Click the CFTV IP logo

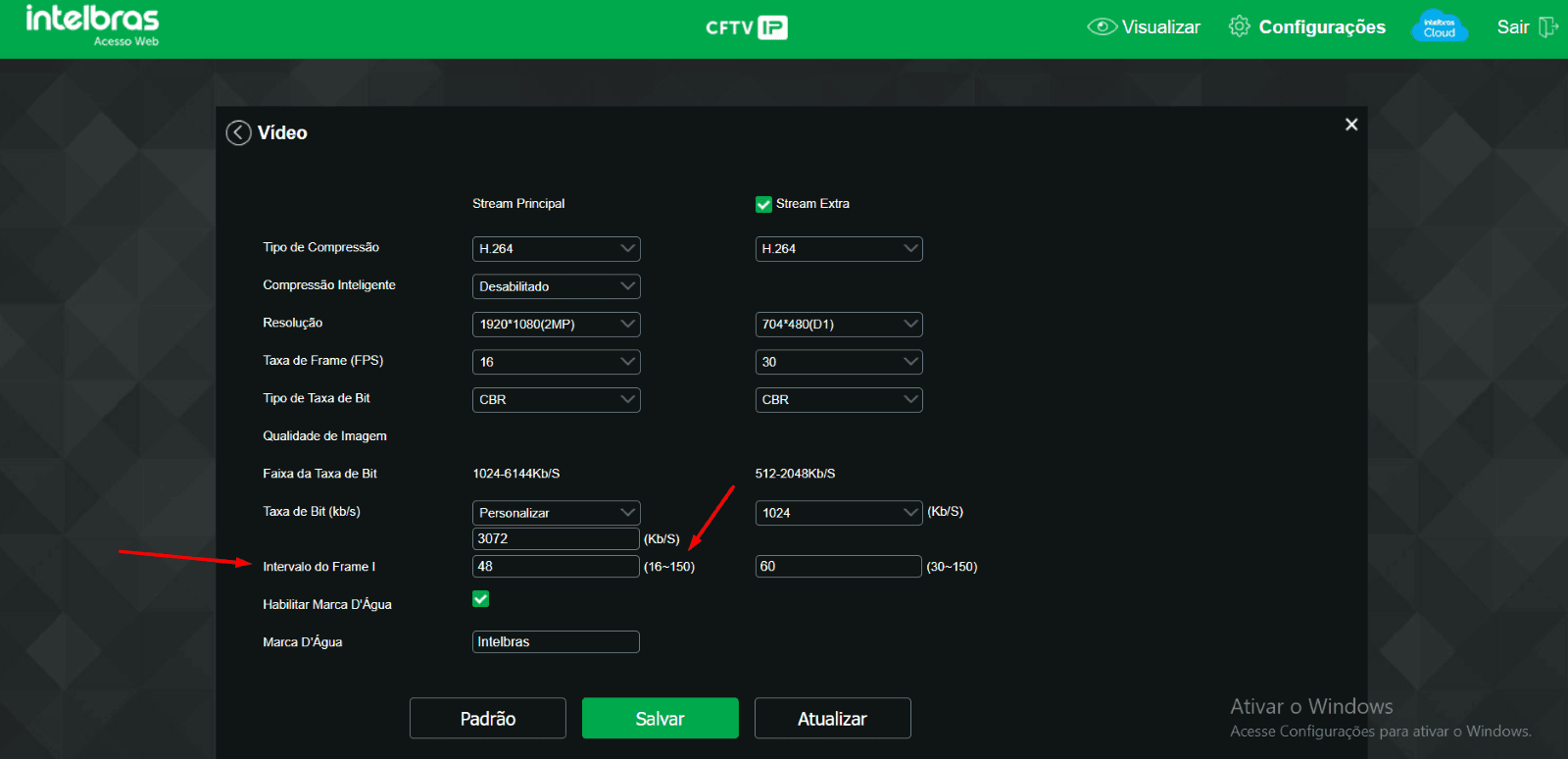coord(747,27)
